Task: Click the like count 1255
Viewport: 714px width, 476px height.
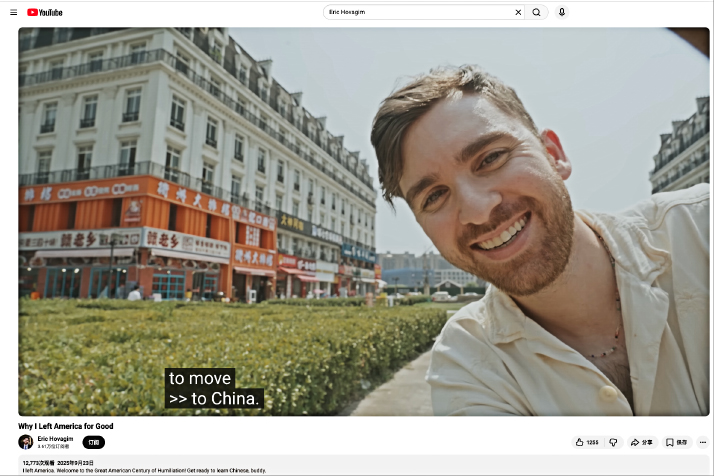Action: [x=592, y=442]
